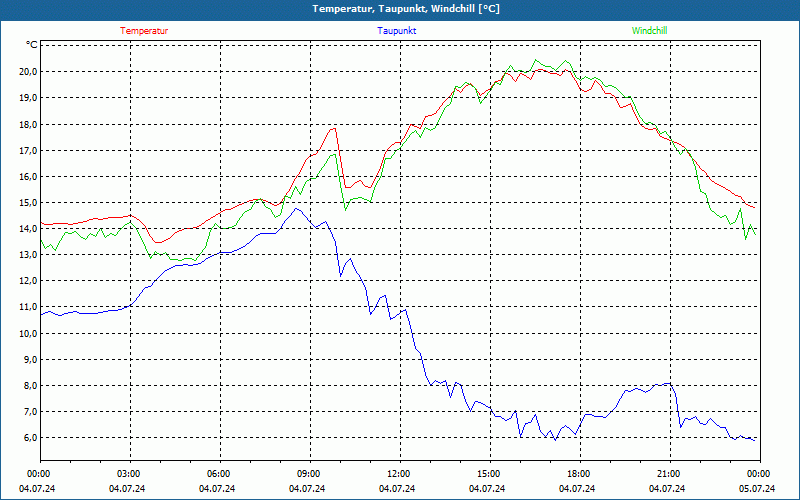Click the chart title Temperatur, Taupunkt, Windchill
This screenshot has width=800, height=500.
click(x=406, y=9)
